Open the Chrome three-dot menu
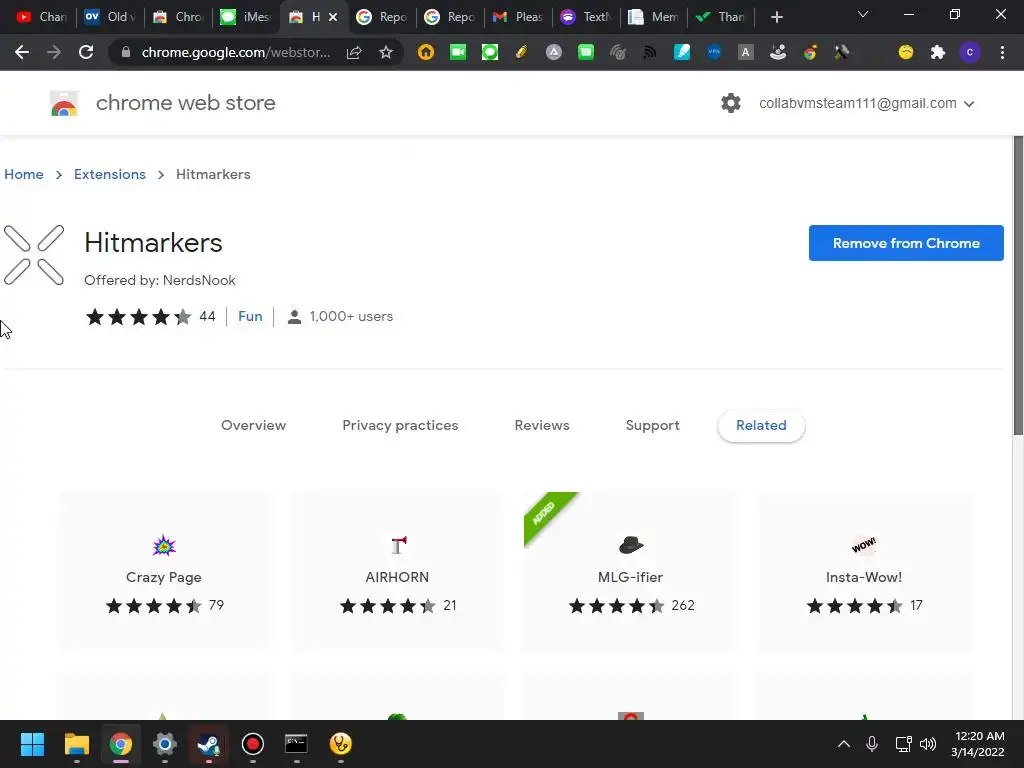Viewport: 1024px width, 768px height. [1002, 52]
